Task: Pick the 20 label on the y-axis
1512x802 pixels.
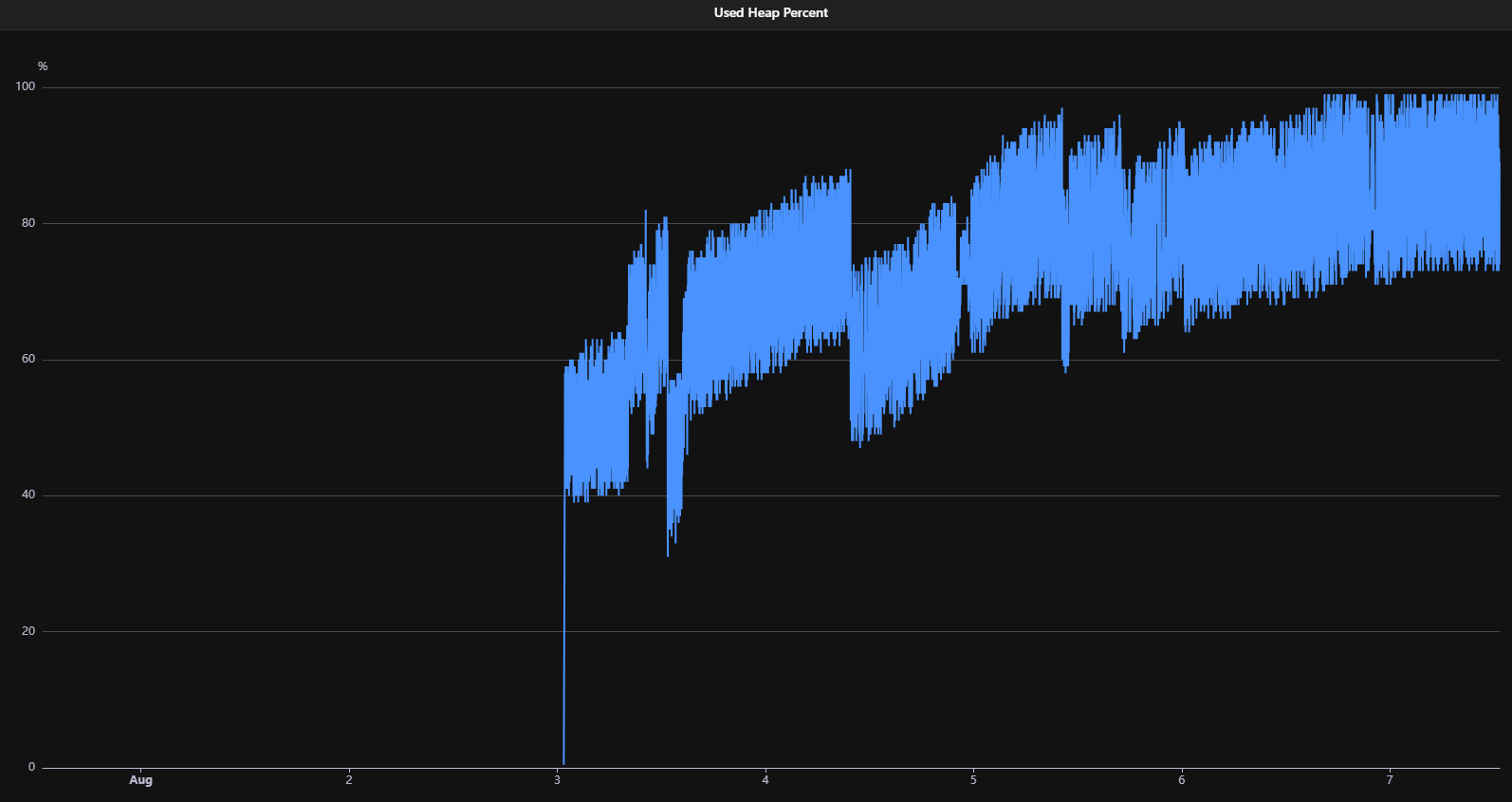Action: click(x=28, y=631)
